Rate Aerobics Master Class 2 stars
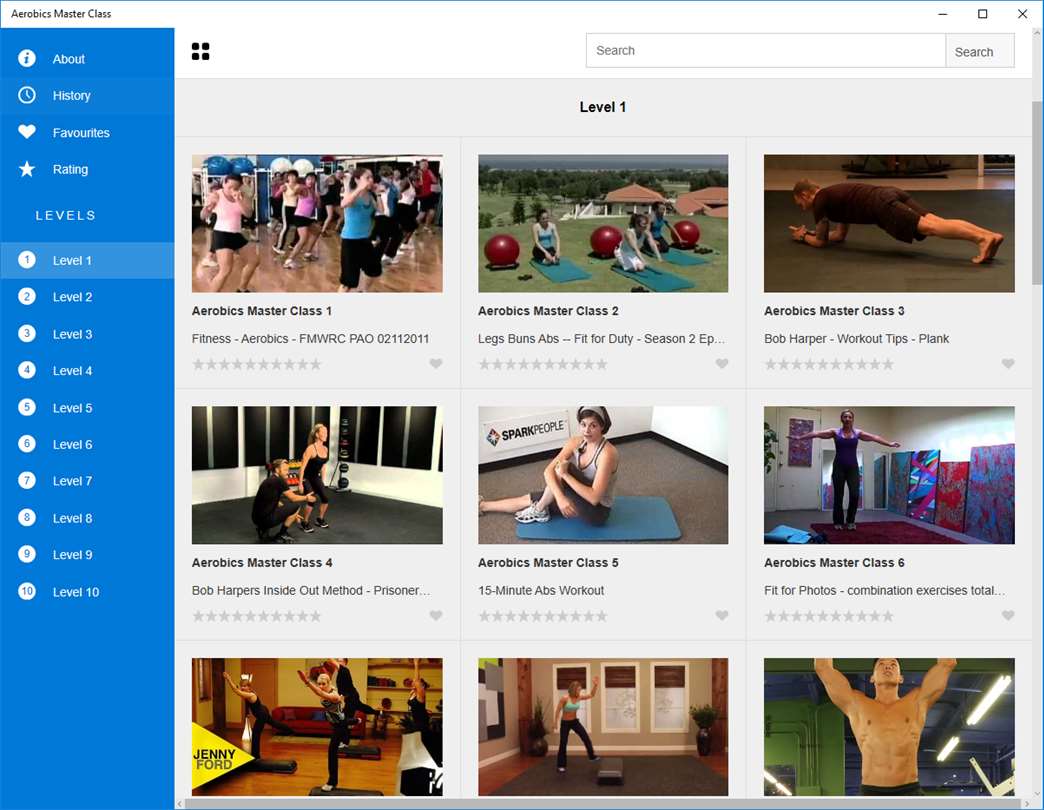 tap(543, 364)
